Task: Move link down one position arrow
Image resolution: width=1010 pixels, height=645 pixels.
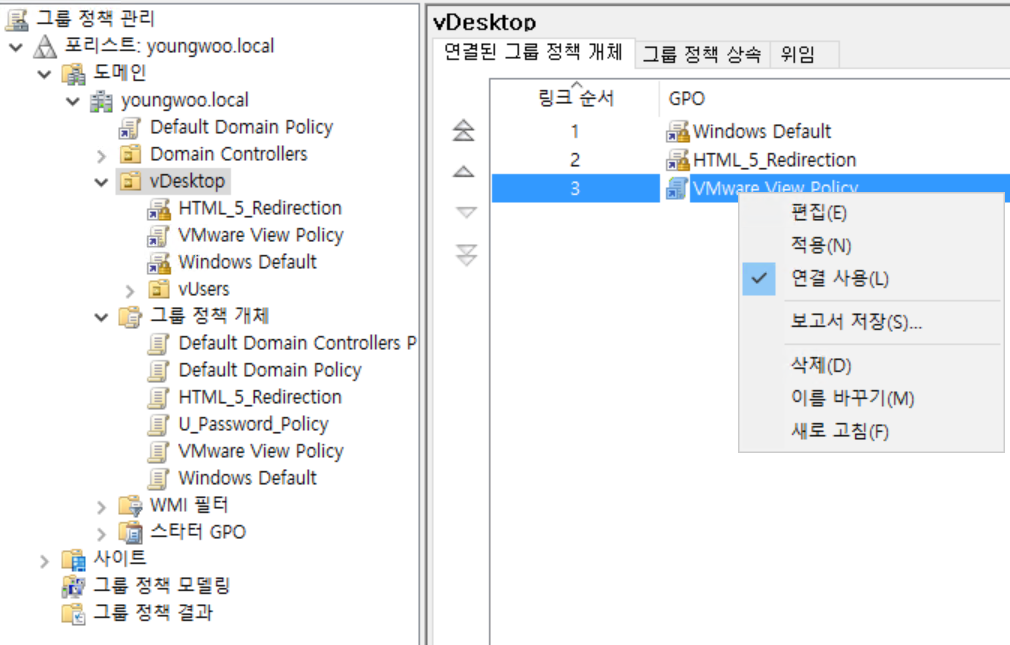Action: 466,213
